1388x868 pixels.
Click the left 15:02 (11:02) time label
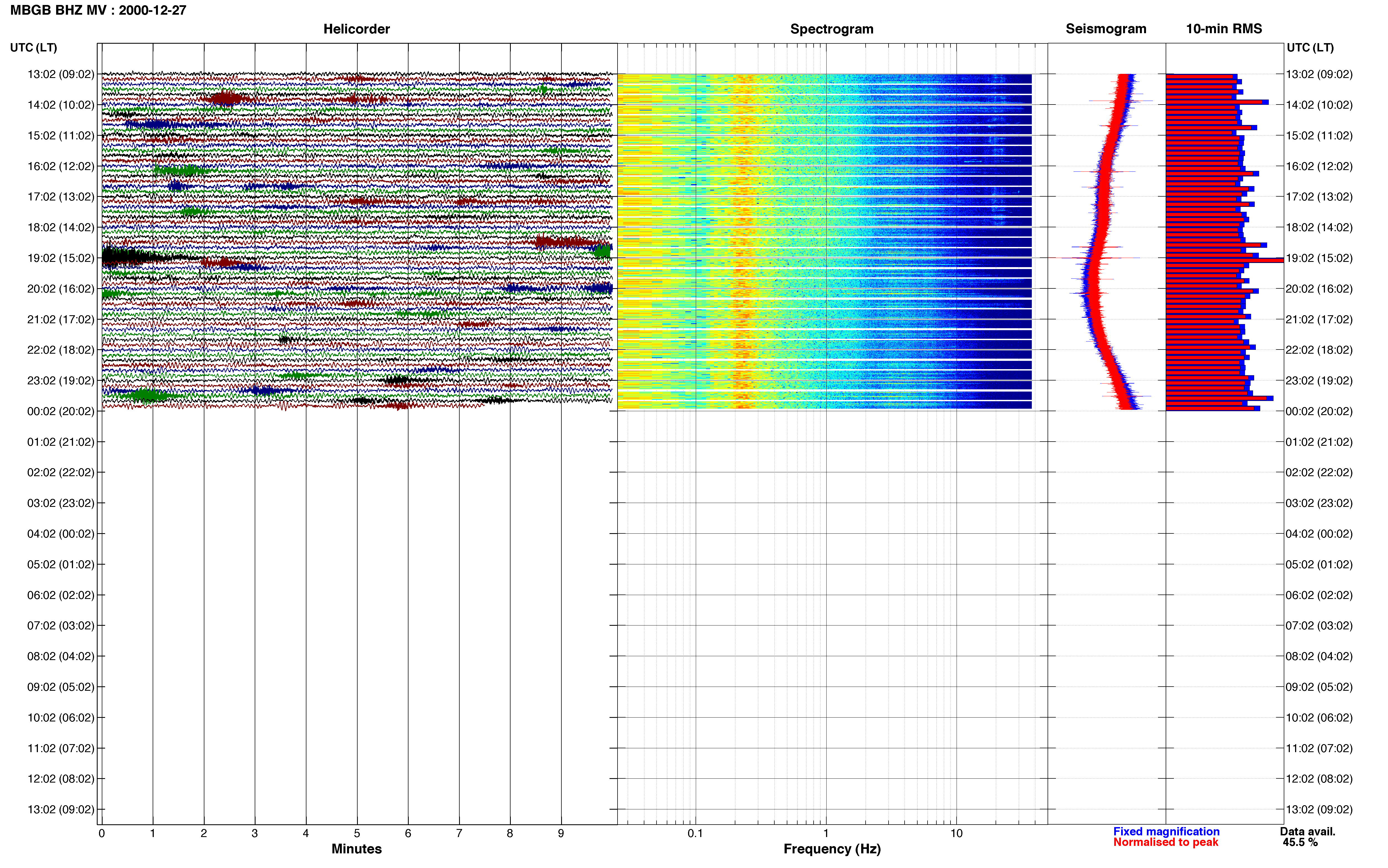pyautogui.click(x=61, y=135)
